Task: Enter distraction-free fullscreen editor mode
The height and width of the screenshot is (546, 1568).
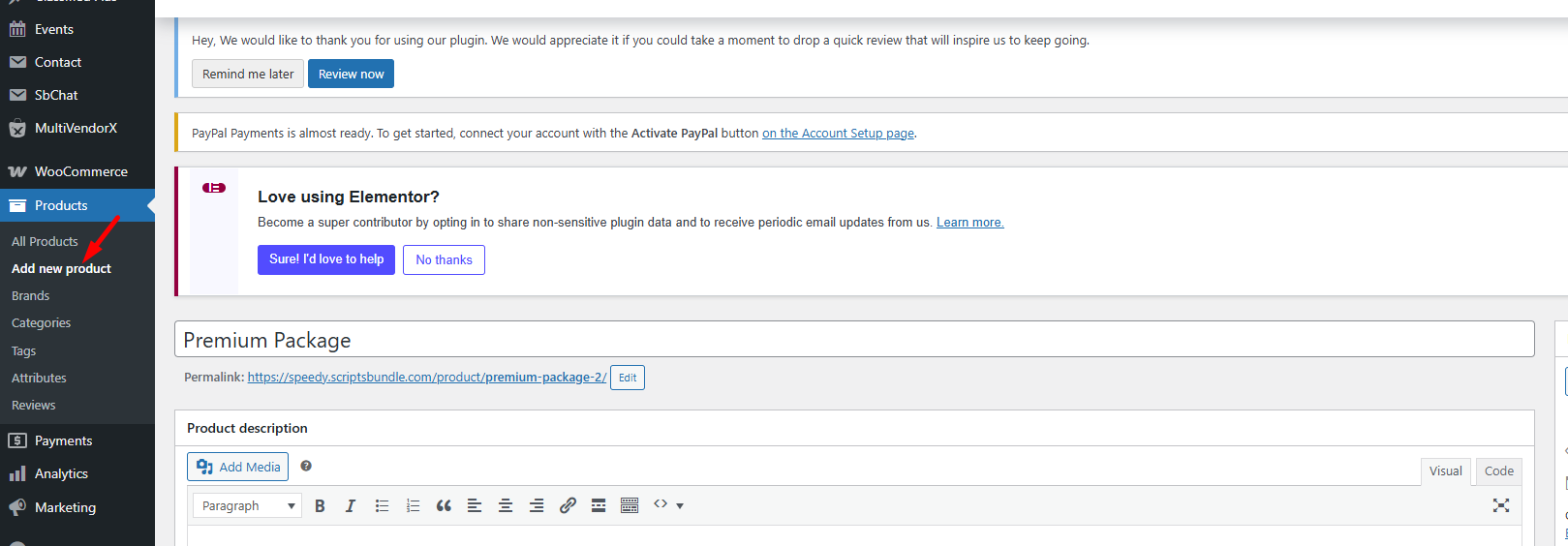Action: coord(1501,505)
